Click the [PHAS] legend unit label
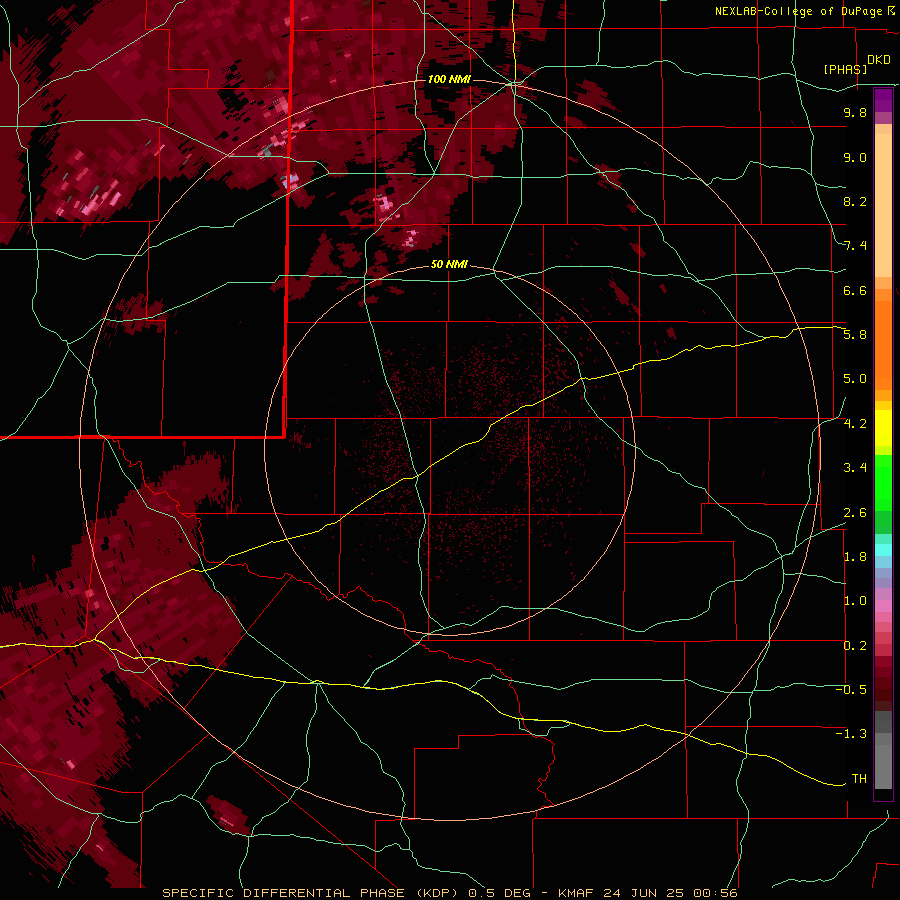The height and width of the screenshot is (900, 900). (x=845, y=69)
